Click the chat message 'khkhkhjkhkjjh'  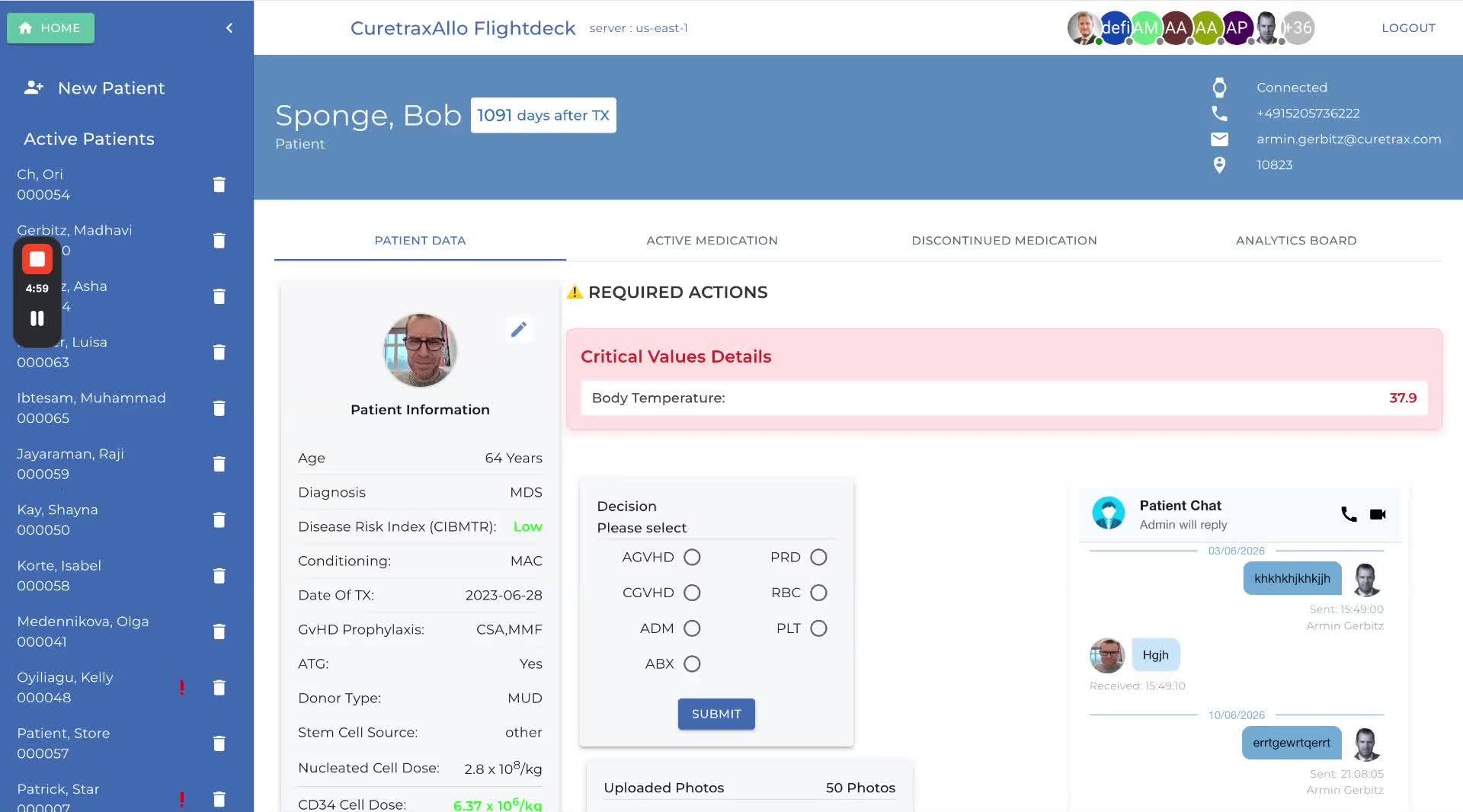coord(1292,578)
